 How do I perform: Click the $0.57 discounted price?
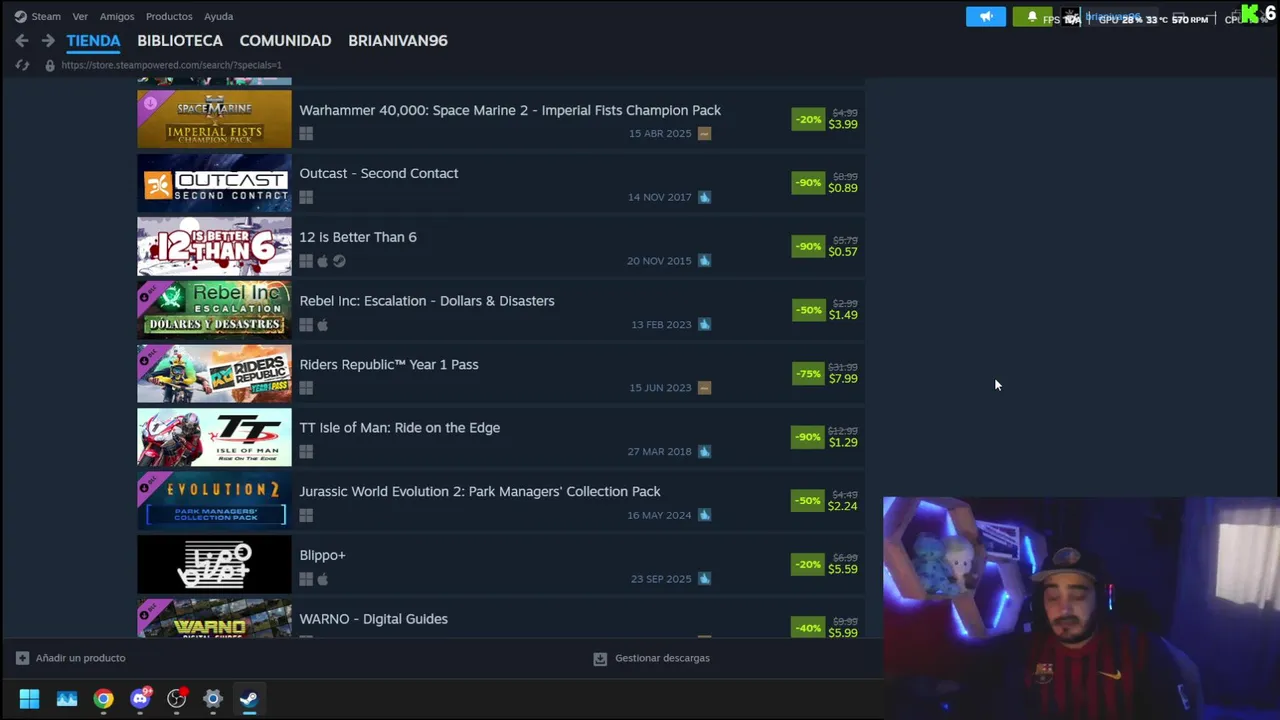(843, 252)
